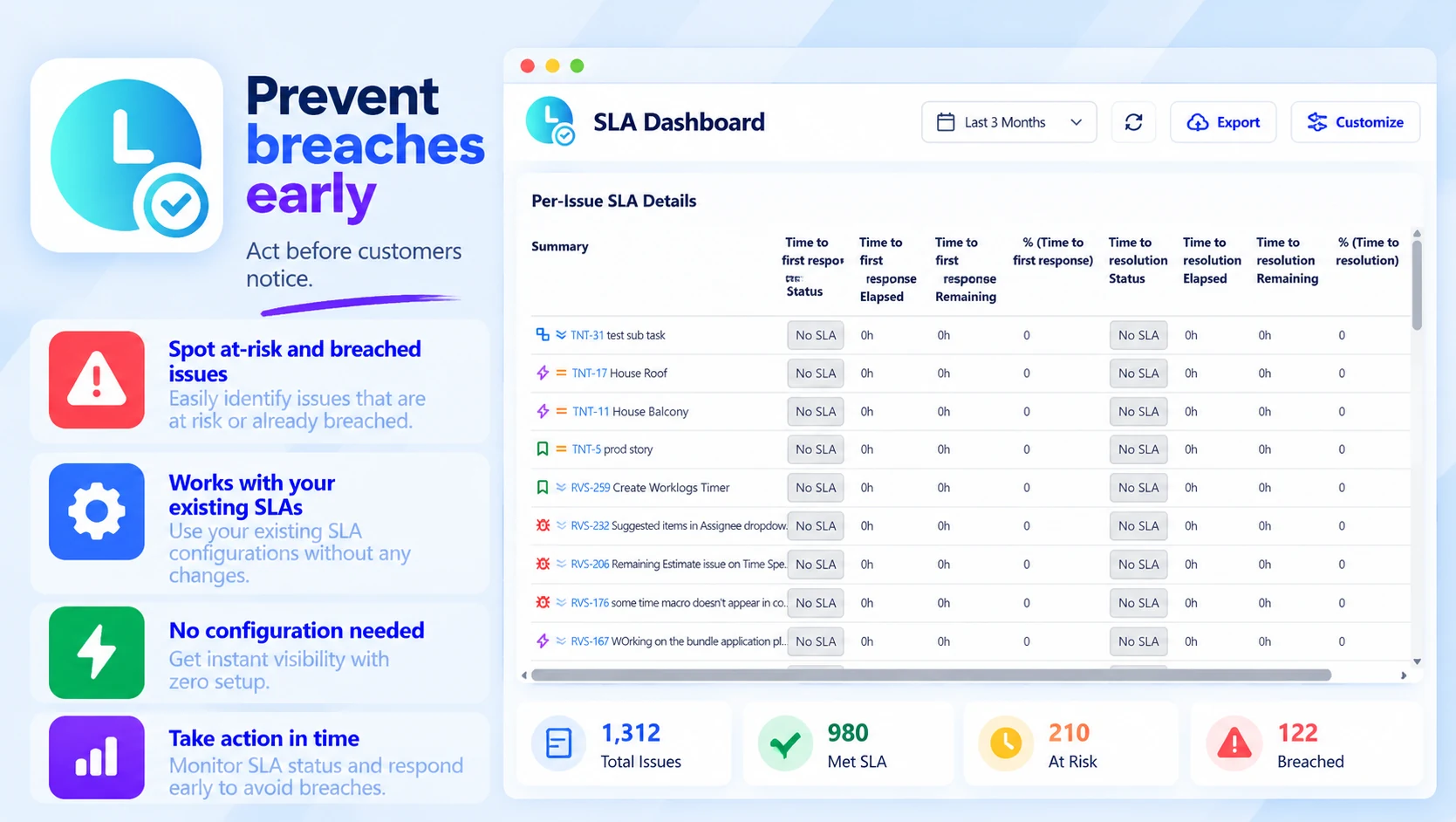Click the Breached warning triangle icon
Viewport: 1456px width, 822px height.
tap(1234, 743)
